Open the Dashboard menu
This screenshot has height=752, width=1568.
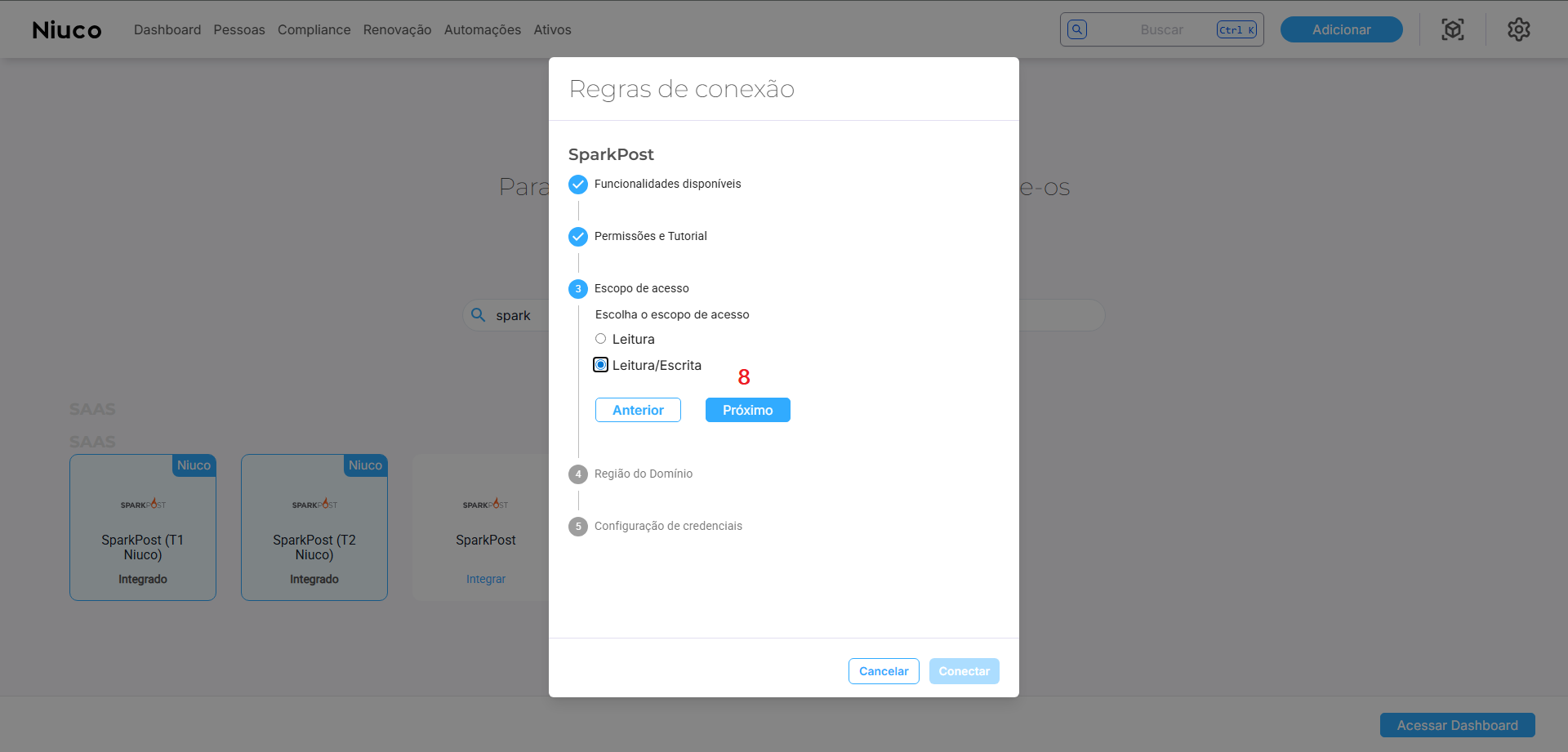click(x=167, y=29)
